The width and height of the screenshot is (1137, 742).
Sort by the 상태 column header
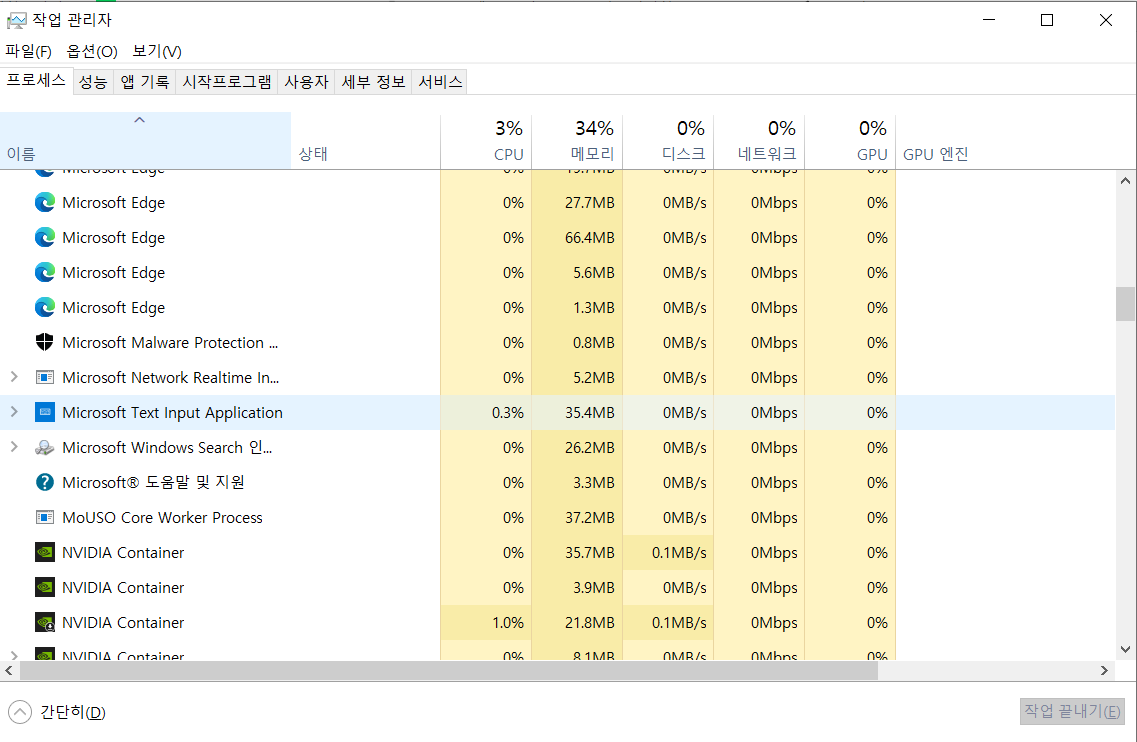365,141
